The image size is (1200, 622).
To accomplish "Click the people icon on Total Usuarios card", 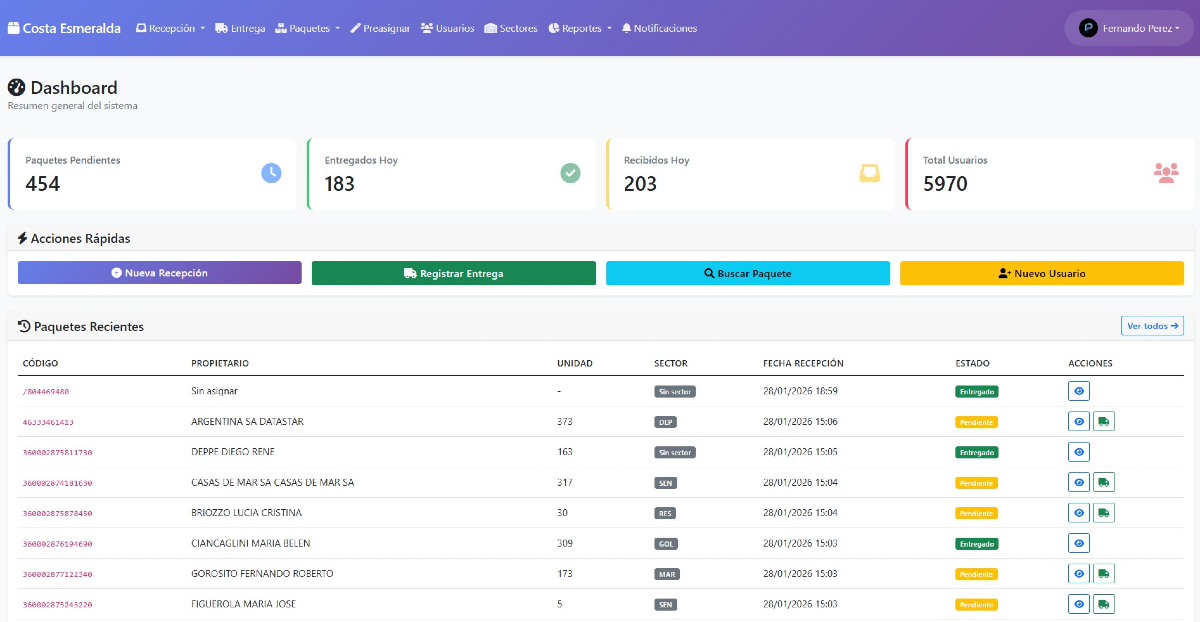I will [x=1166, y=173].
